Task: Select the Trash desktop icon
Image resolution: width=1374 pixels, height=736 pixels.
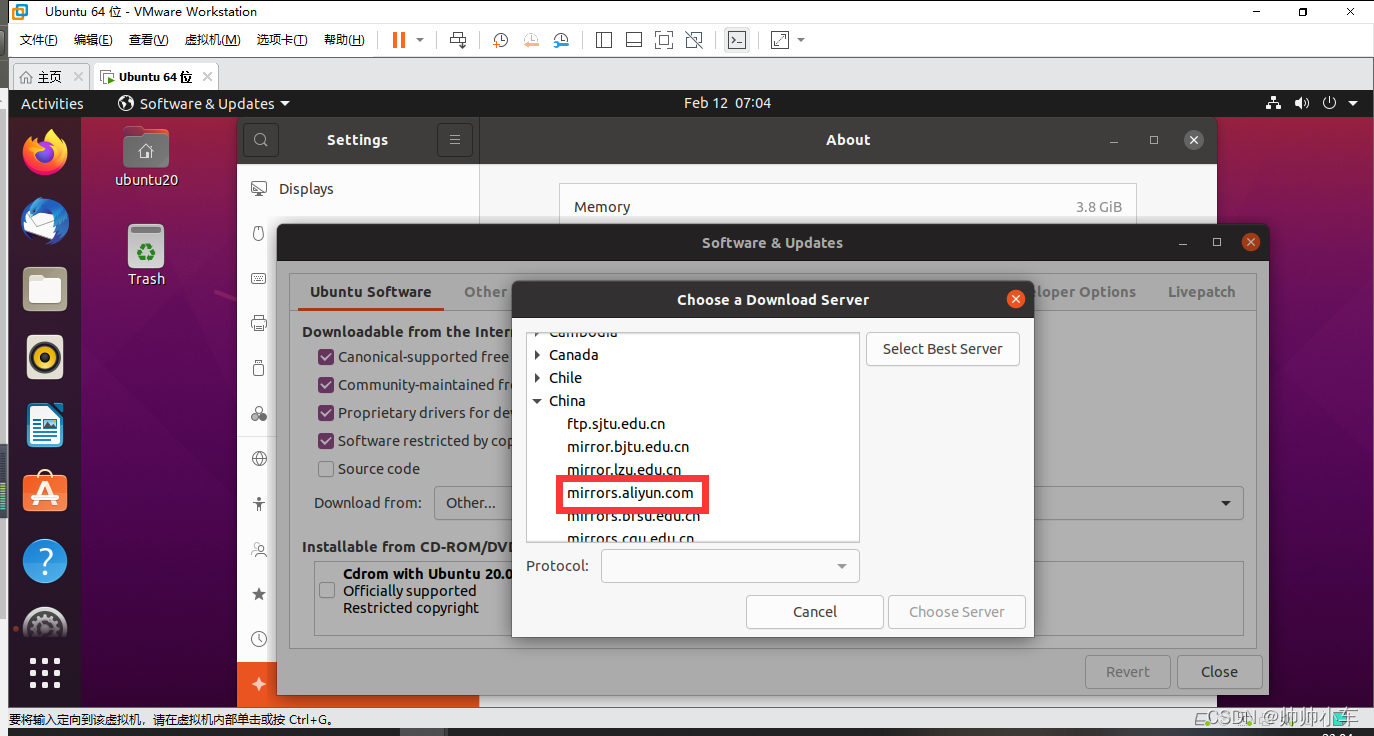Action: pos(146,255)
